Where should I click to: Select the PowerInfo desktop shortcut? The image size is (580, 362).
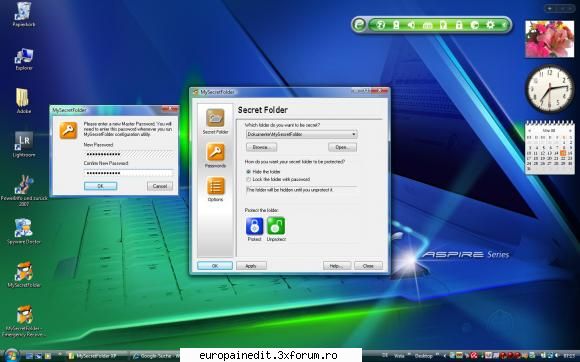coord(24,190)
